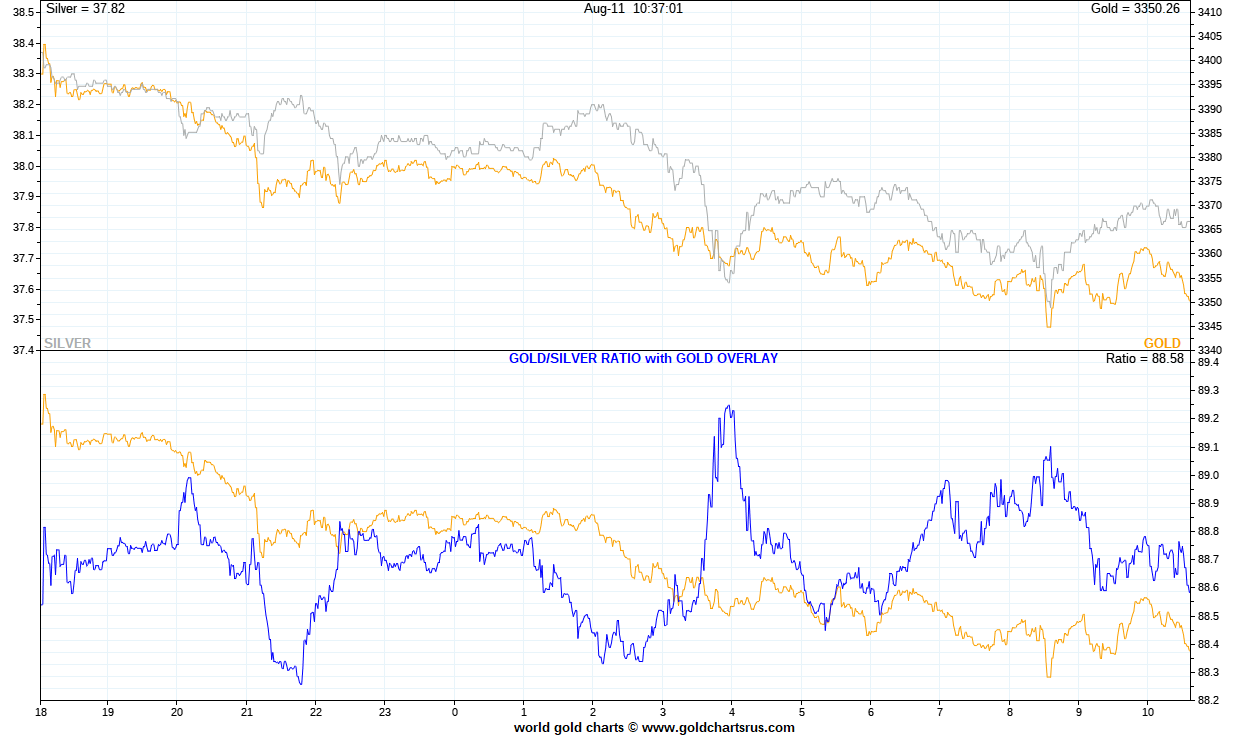Click the 89.3 ratio axis value
The width and height of the screenshot is (1240, 735).
[1208, 390]
